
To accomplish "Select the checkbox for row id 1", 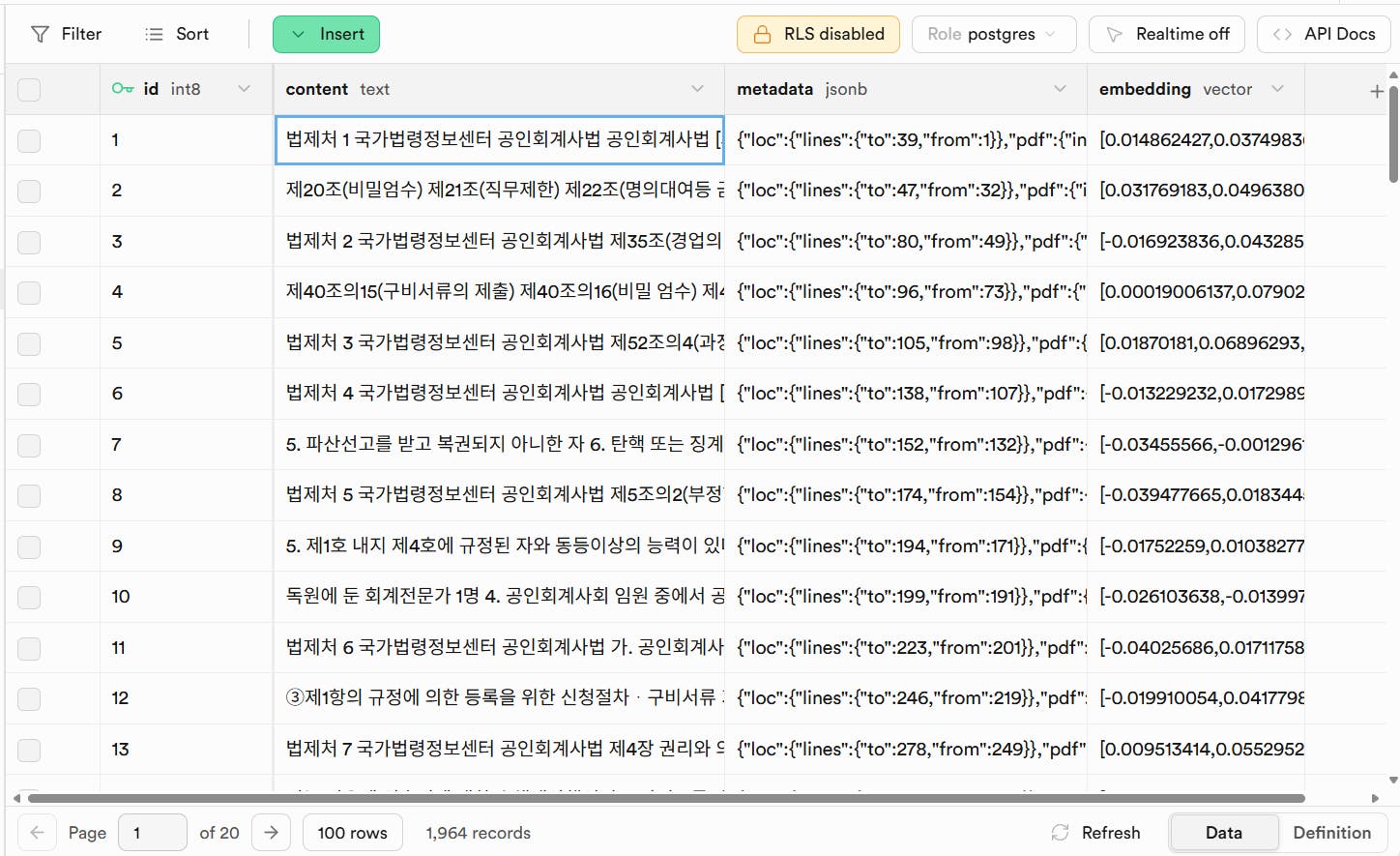I will click(x=29, y=140).
